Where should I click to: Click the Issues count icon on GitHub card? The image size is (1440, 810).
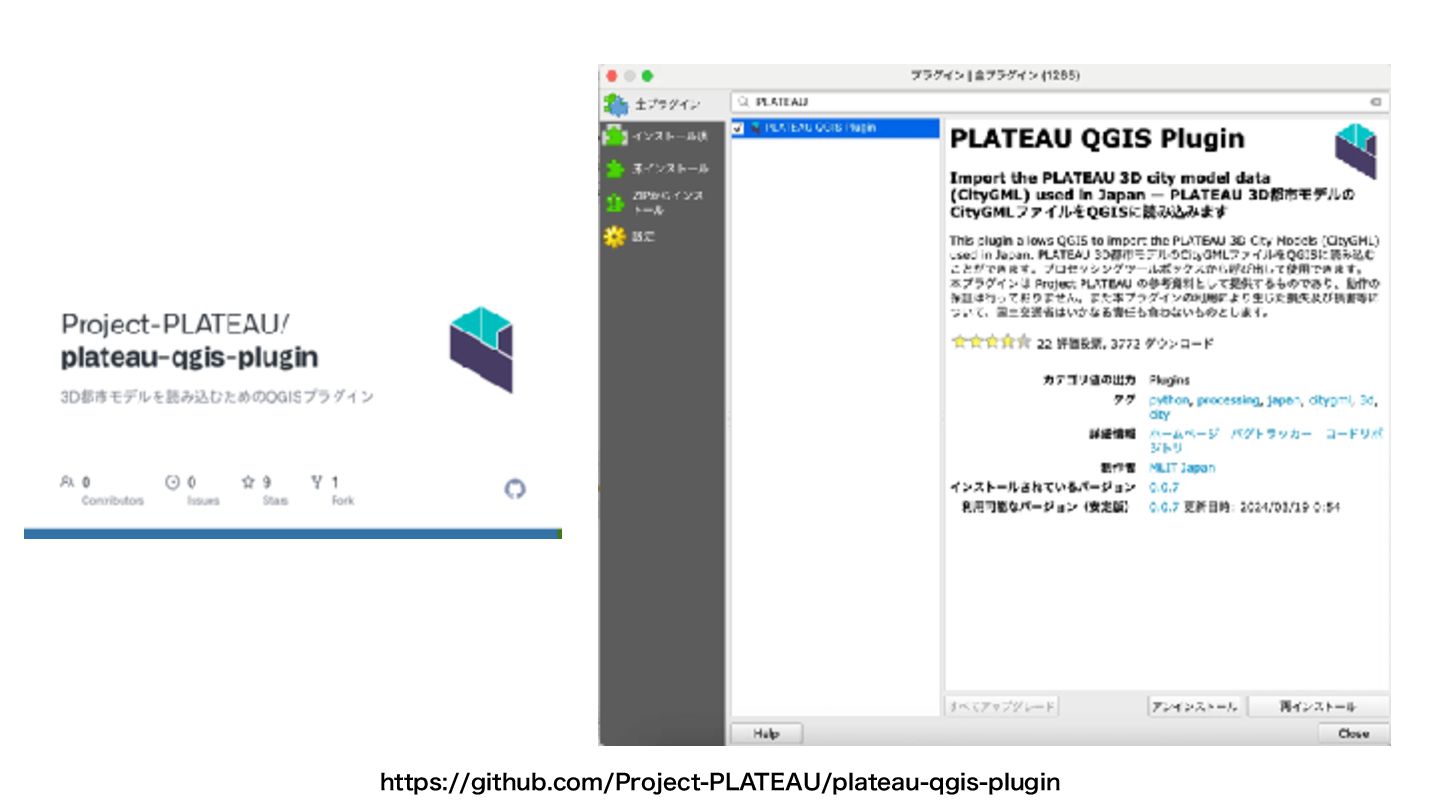[x=172, y=482]
